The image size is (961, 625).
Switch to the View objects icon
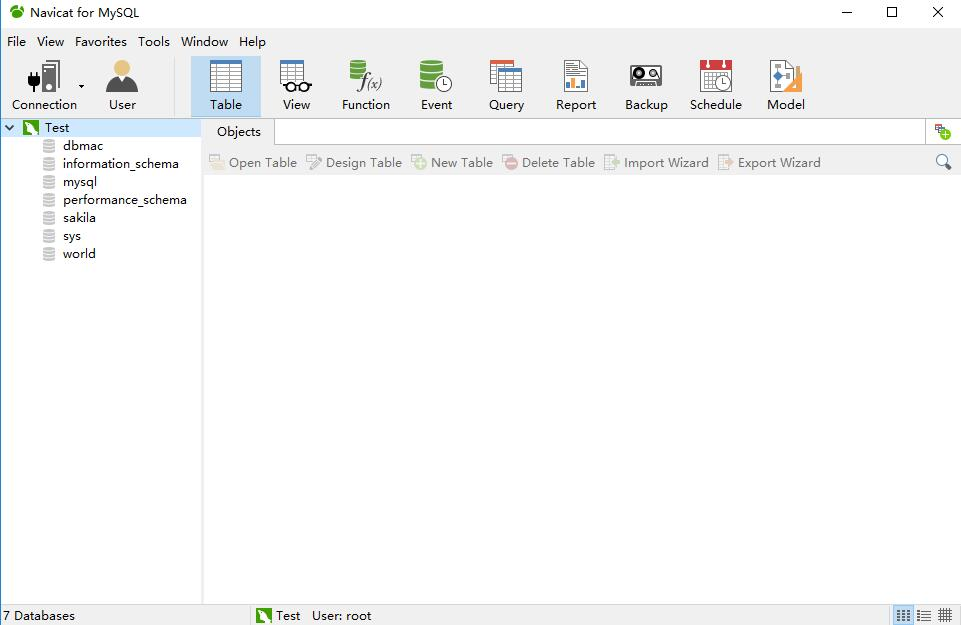click(296, 86)
